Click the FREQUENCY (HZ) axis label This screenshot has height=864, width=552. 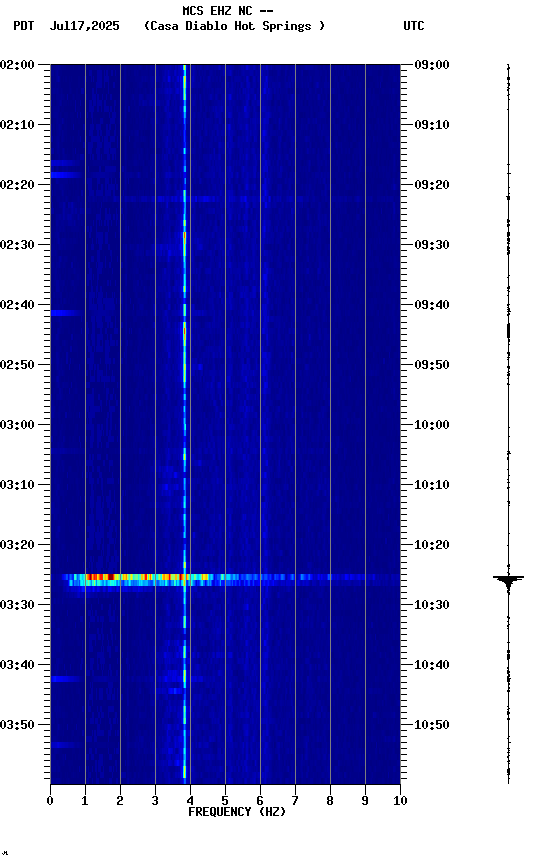pos(237,812)
